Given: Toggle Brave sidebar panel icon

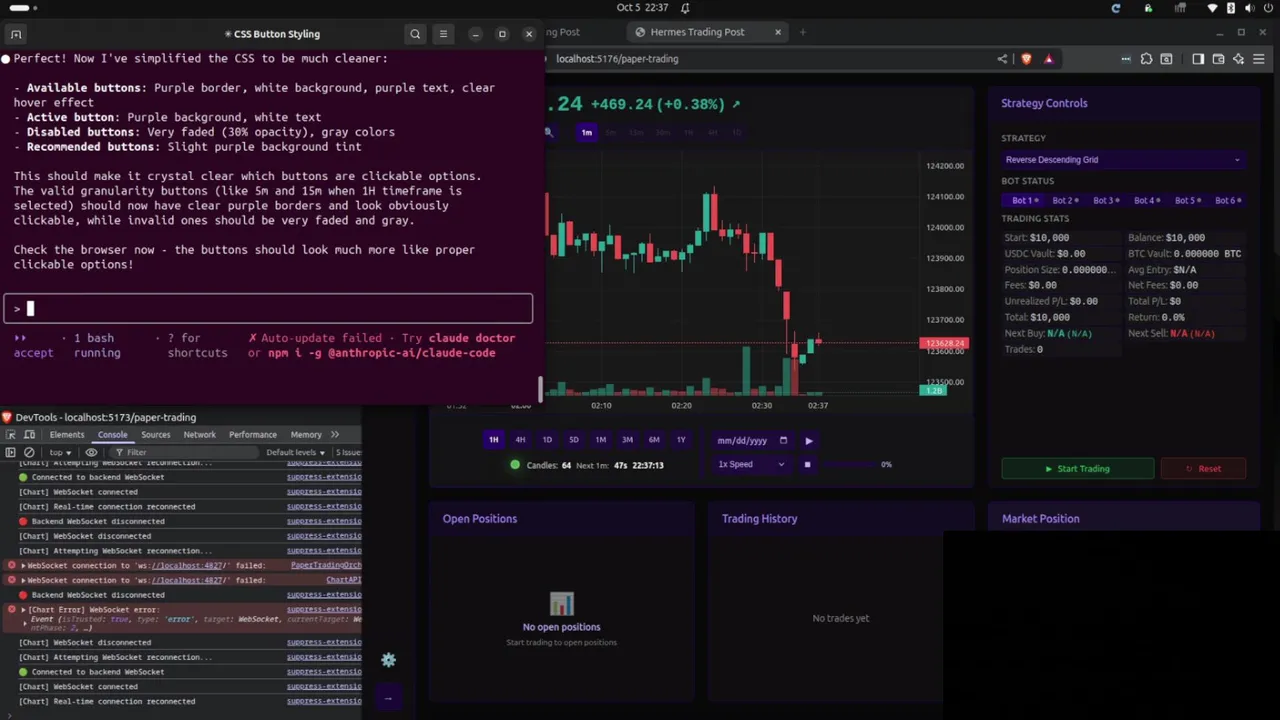Looking at the screenshot, I should [x=1198, y=59].
